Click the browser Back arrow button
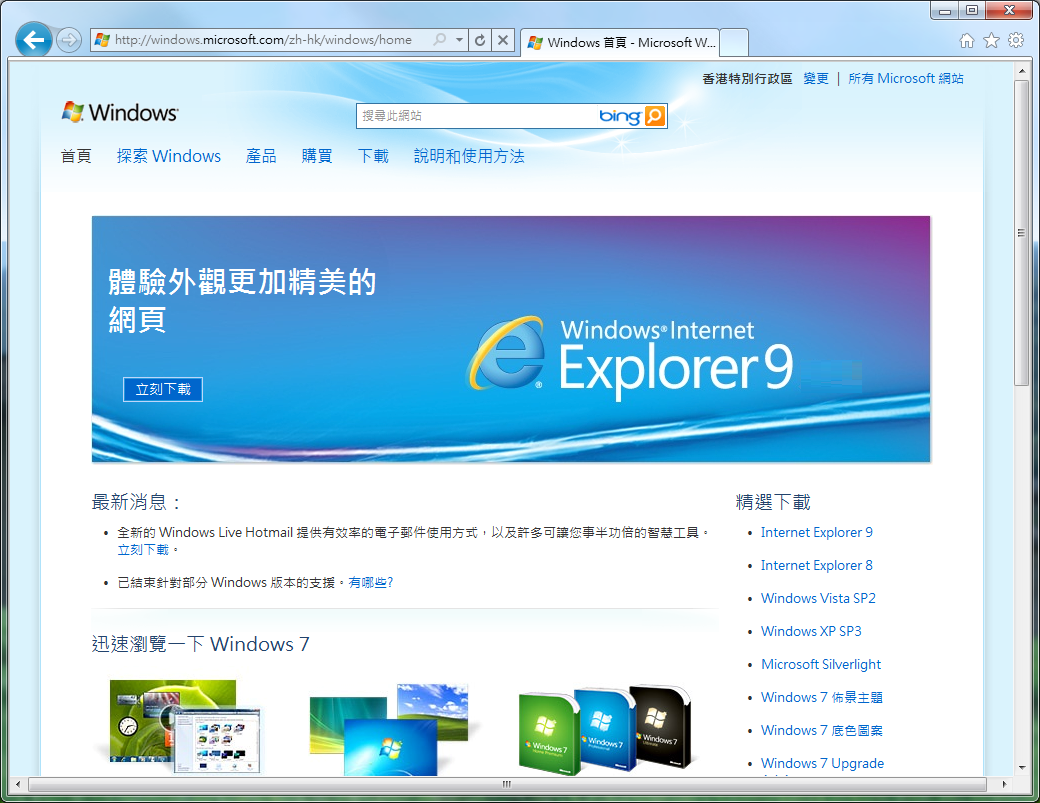 tap(35, 40)
